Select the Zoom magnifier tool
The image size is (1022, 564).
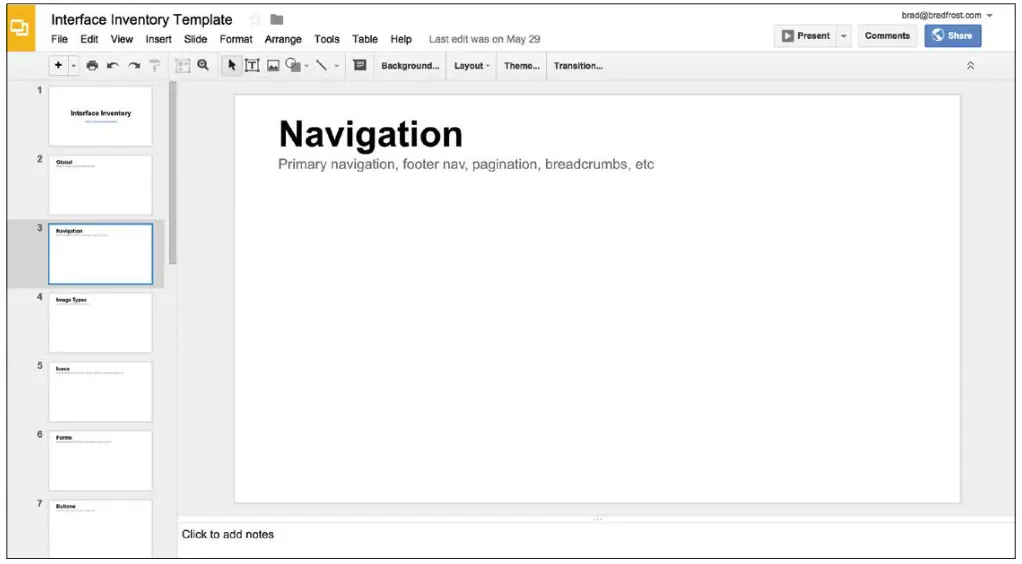coord(203,65)
